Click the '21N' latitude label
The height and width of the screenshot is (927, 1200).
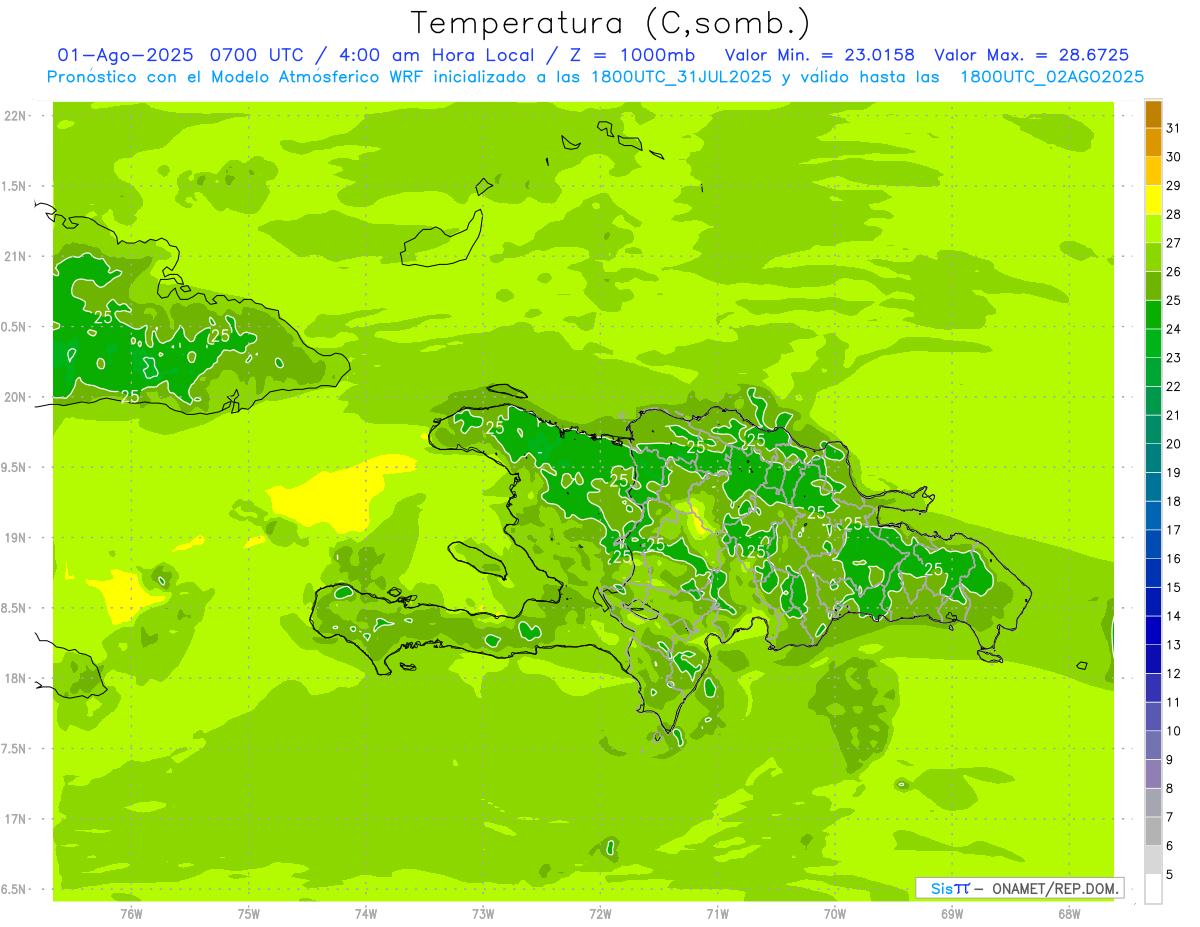16,256
